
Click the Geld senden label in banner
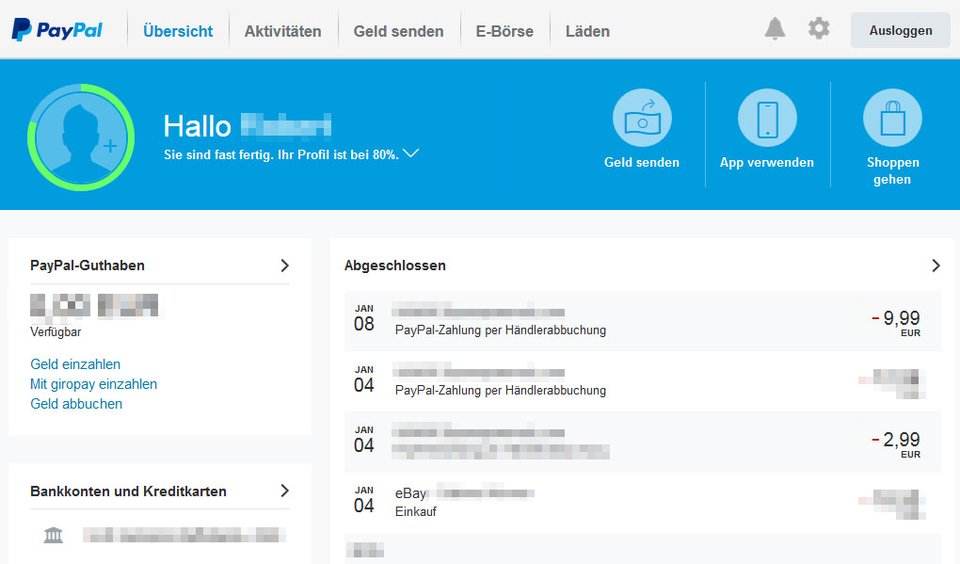(x=642, y=162)
